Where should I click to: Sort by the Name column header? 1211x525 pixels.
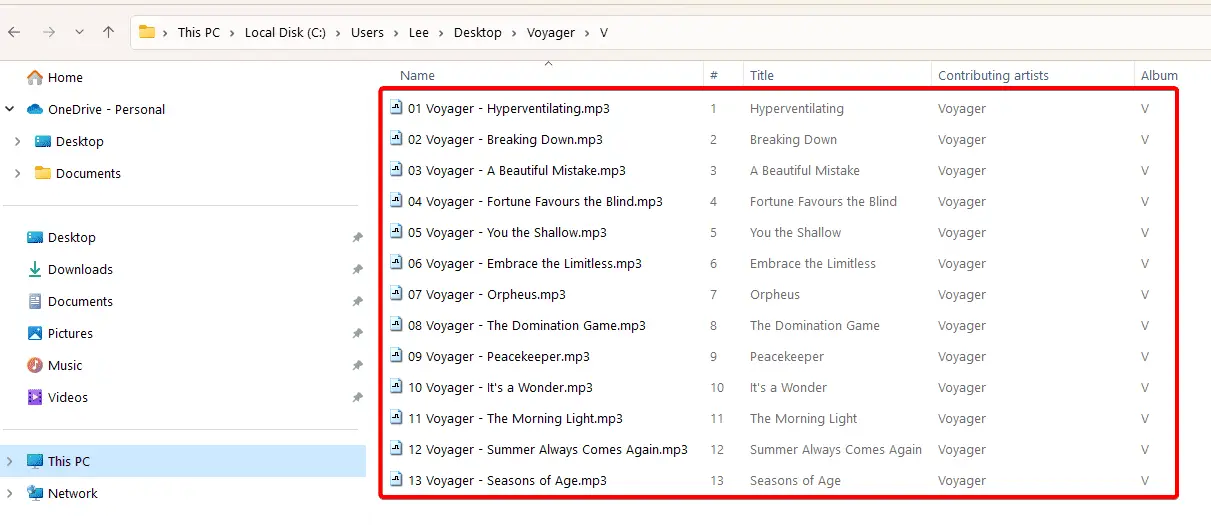click(x=418, y=75)
